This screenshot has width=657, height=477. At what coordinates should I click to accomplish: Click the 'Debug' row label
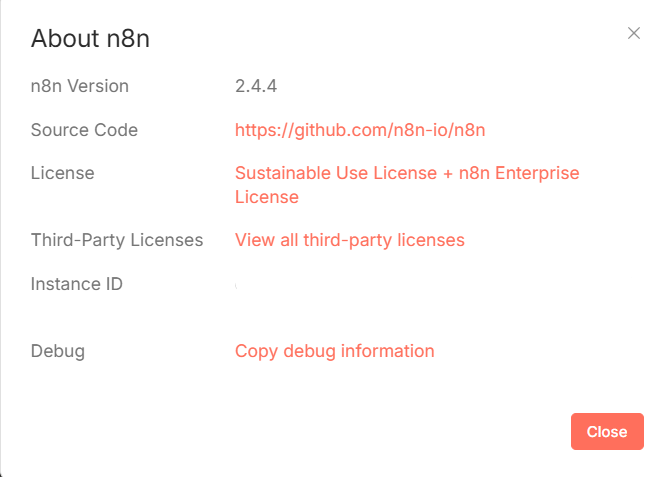pyautogui.click(x=58, y=351)
